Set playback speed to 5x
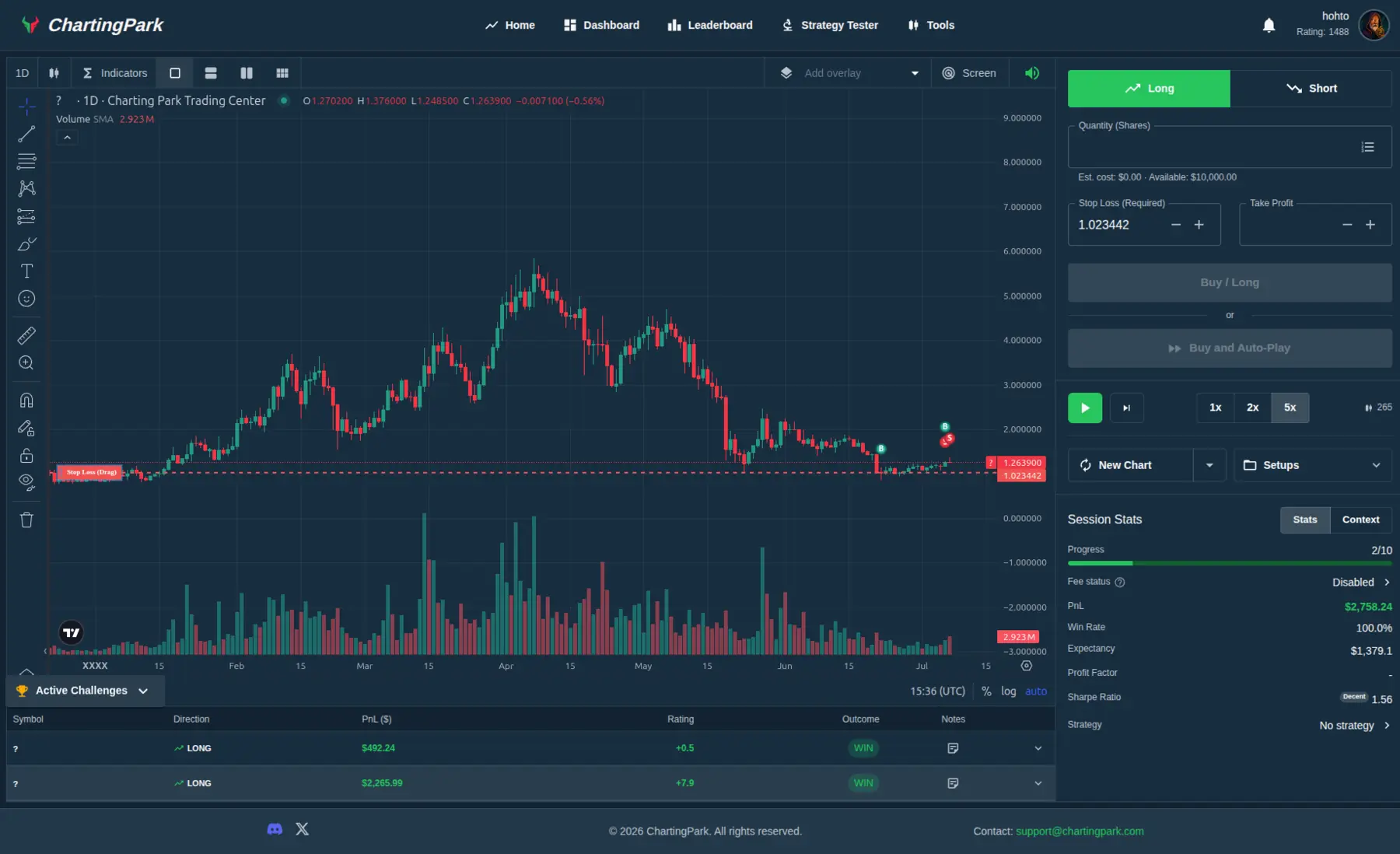This screenshot has width=1400, height=854. pos(1290,408)
